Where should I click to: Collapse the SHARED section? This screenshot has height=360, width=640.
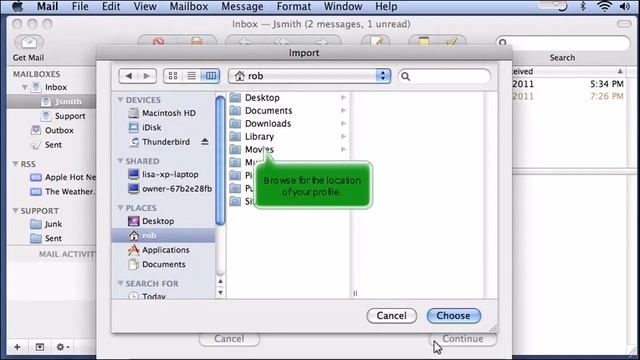tap(120, 161)
